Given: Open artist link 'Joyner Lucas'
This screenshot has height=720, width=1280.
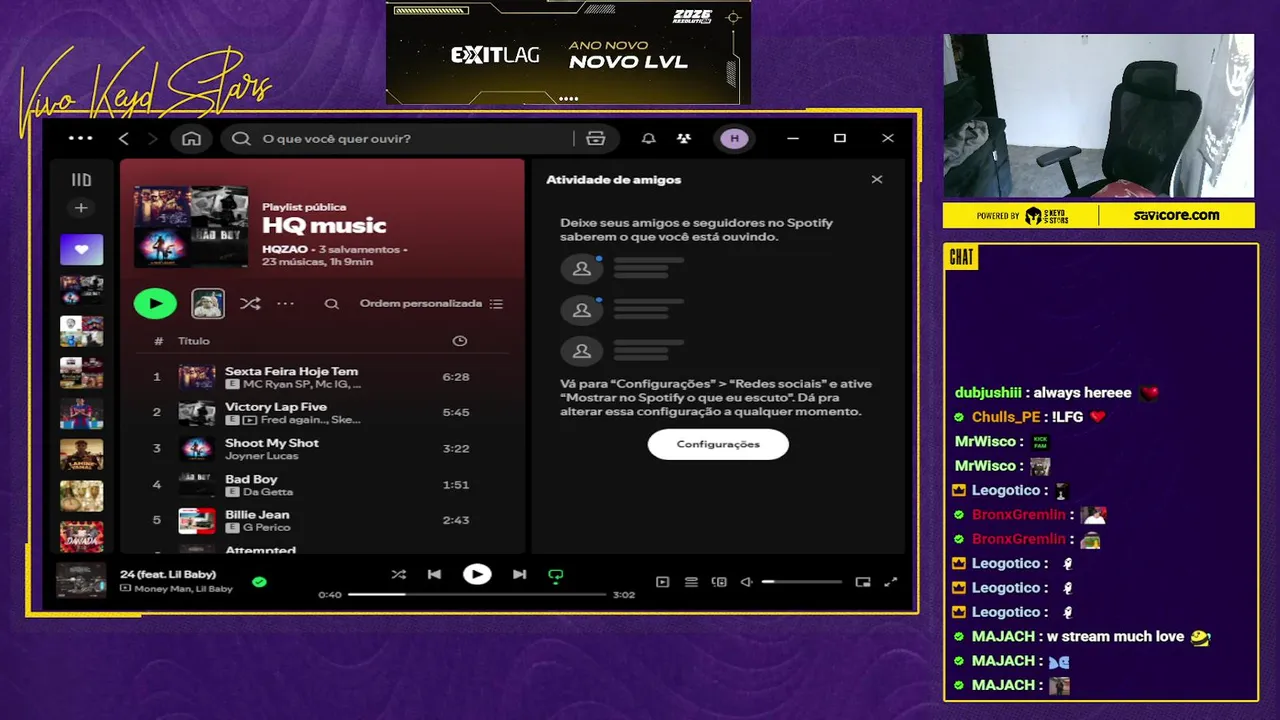Looking at the screenshot, I should coord(262,456).
